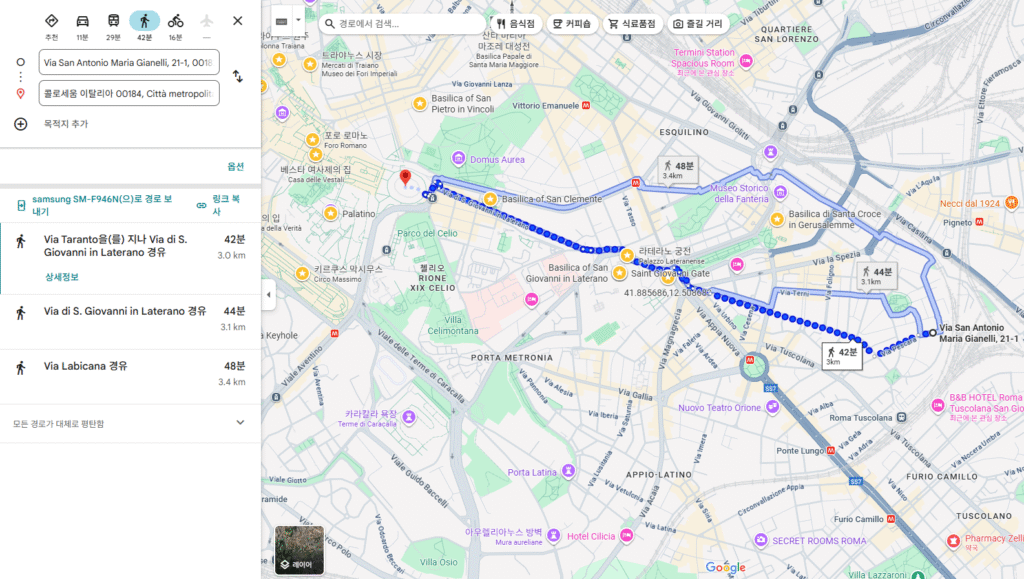The image size is (1024, 579).
Task: Click the link copy icon
Action: coord(201,205)
